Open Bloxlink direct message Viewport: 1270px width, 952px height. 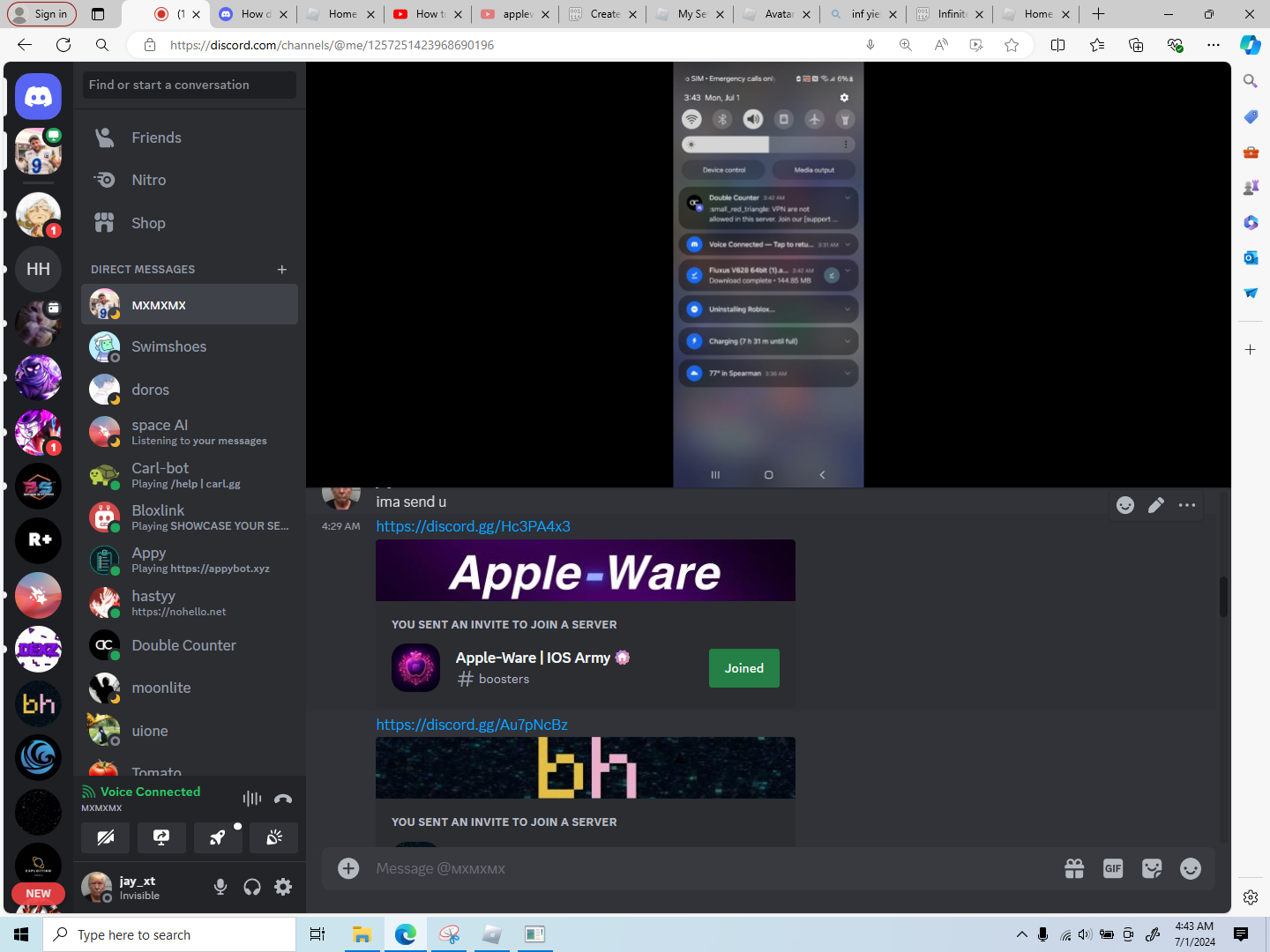[190, 517]
